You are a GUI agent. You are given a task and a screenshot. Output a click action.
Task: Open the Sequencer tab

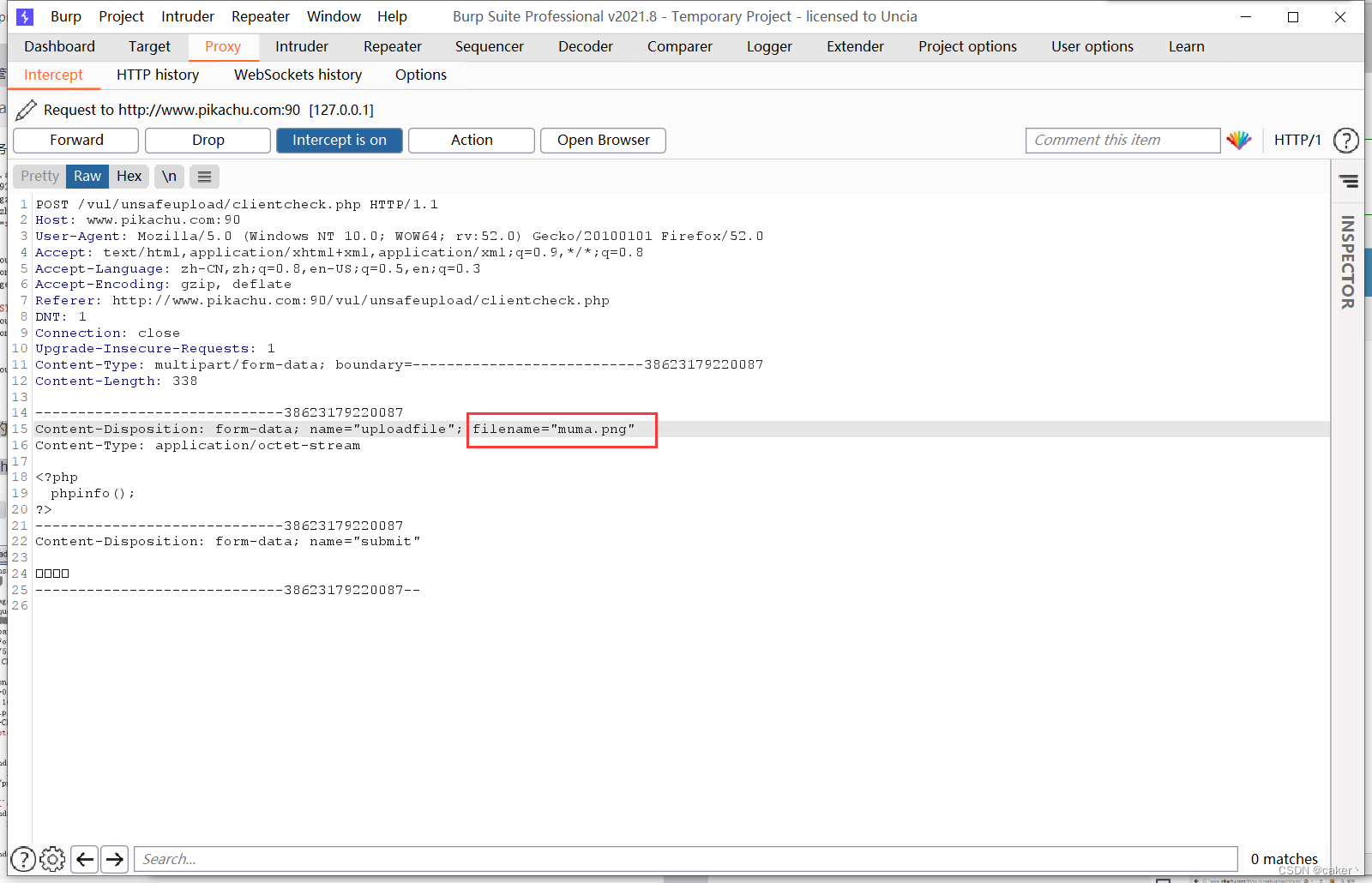[x=490, y=46]
